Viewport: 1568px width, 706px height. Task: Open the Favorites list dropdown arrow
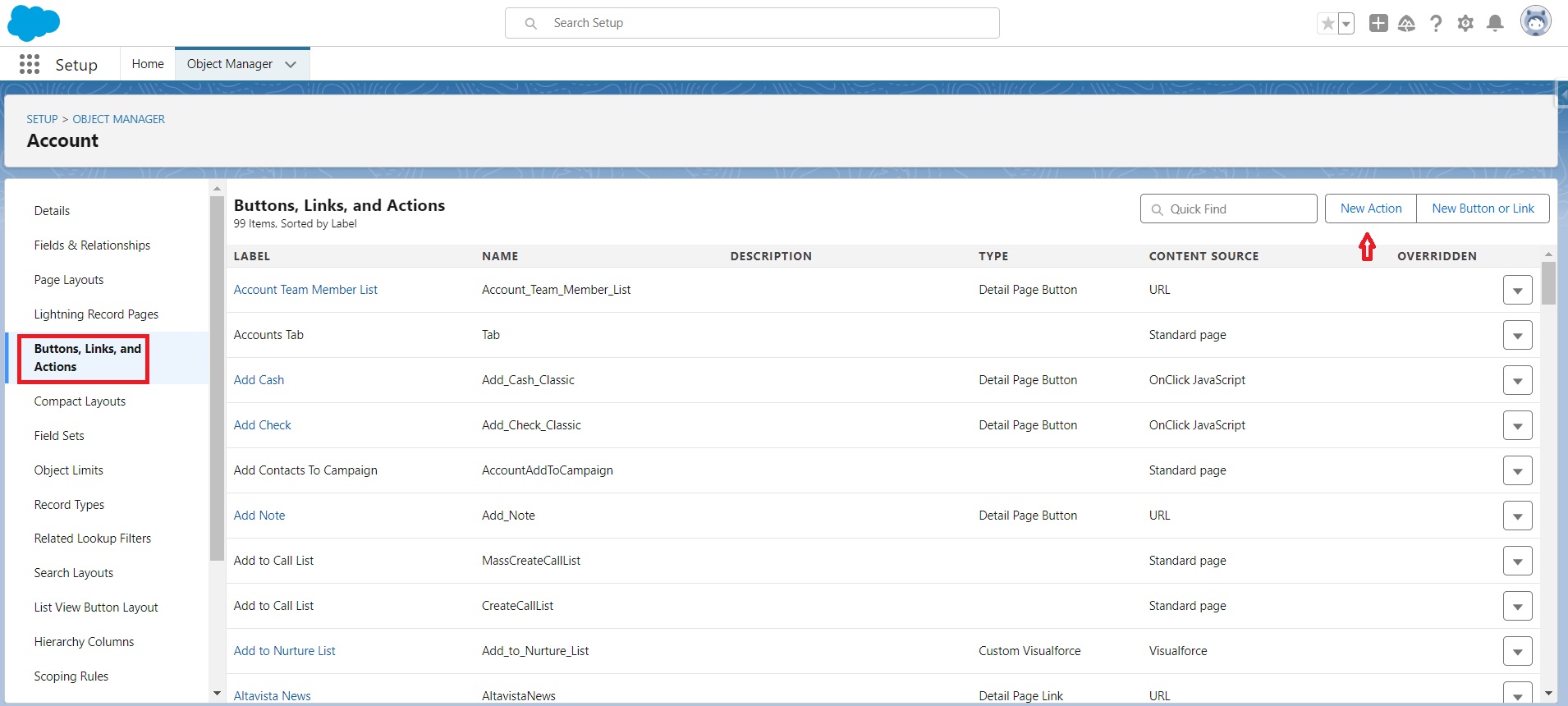tap(1346, 24)
